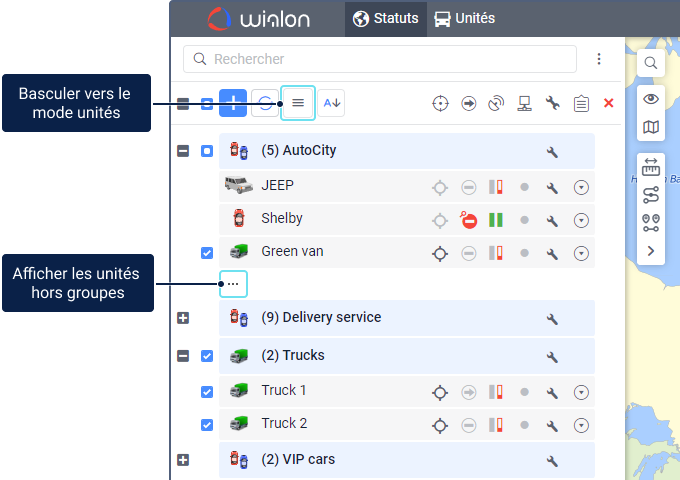The height and width of the screenshot is (480, 680).
Task: Open Delivery service properties wrench
Action: click(x=552, y=319)
